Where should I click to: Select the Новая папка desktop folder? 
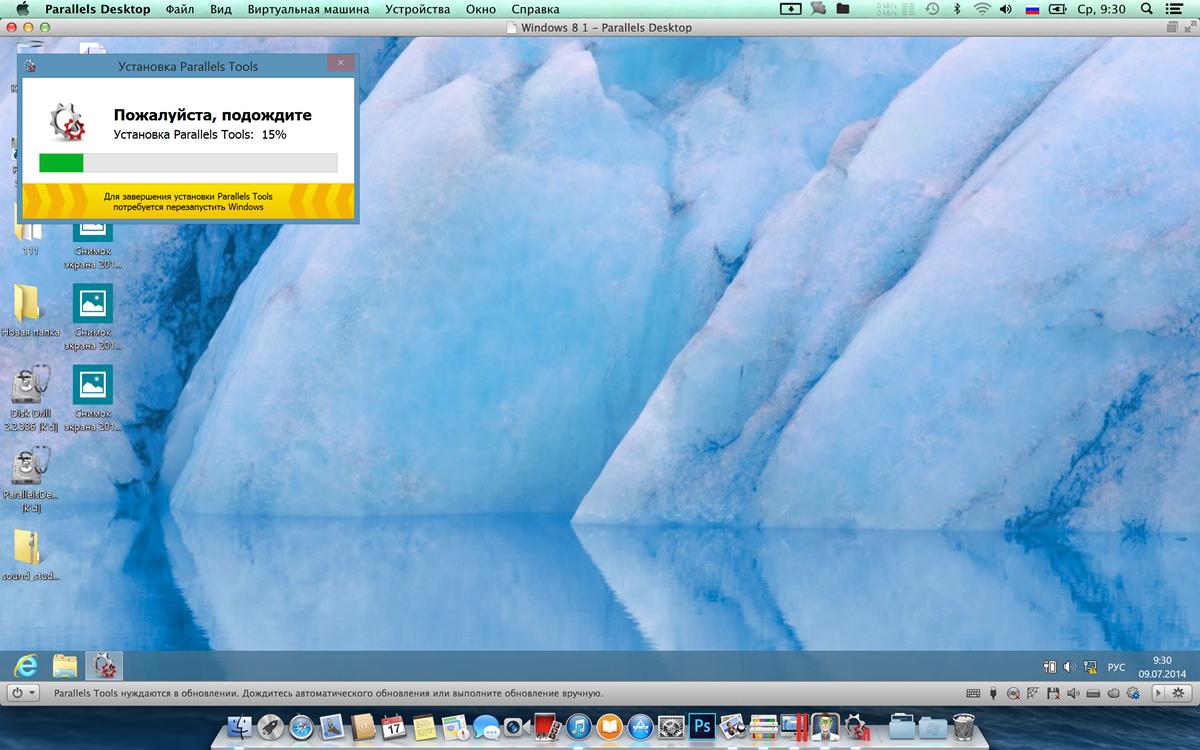coord(29,311)
